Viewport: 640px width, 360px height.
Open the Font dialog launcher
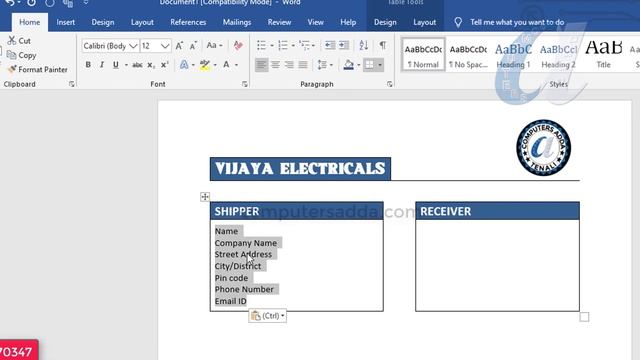coord(244,84)
